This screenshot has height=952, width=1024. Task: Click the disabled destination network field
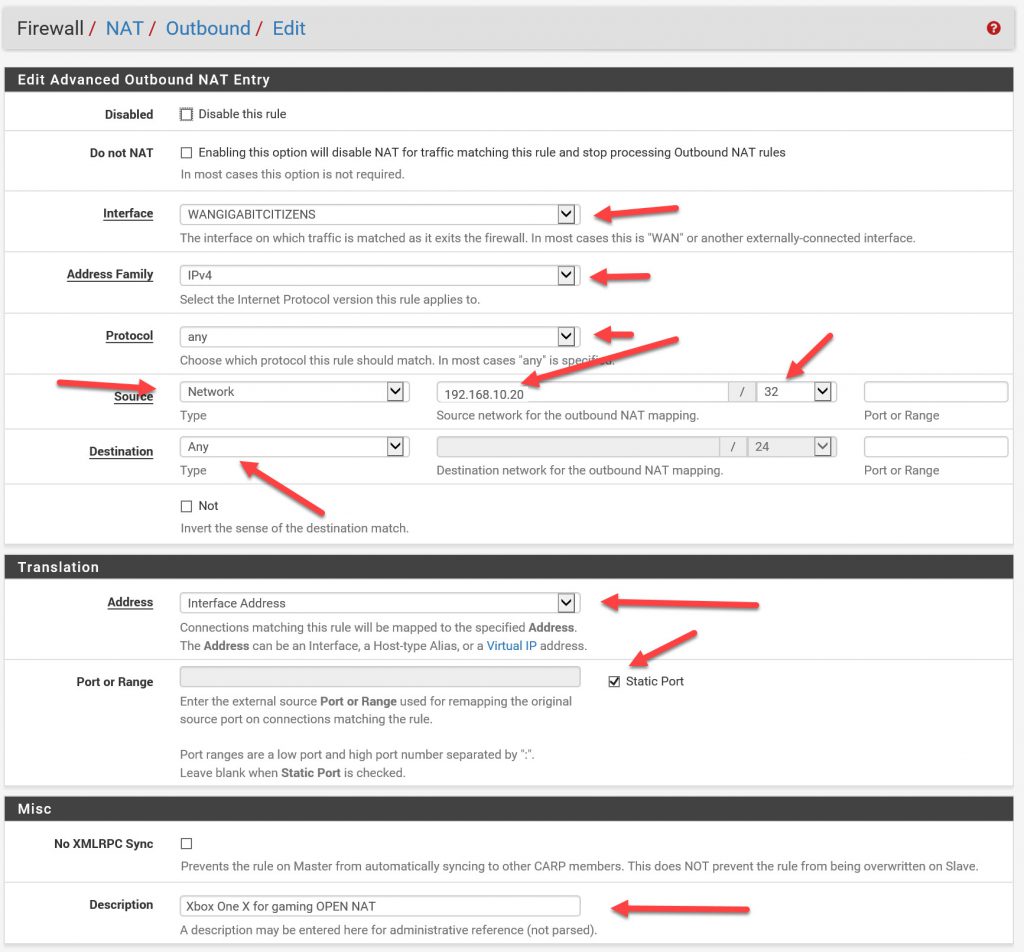[578, 447]
